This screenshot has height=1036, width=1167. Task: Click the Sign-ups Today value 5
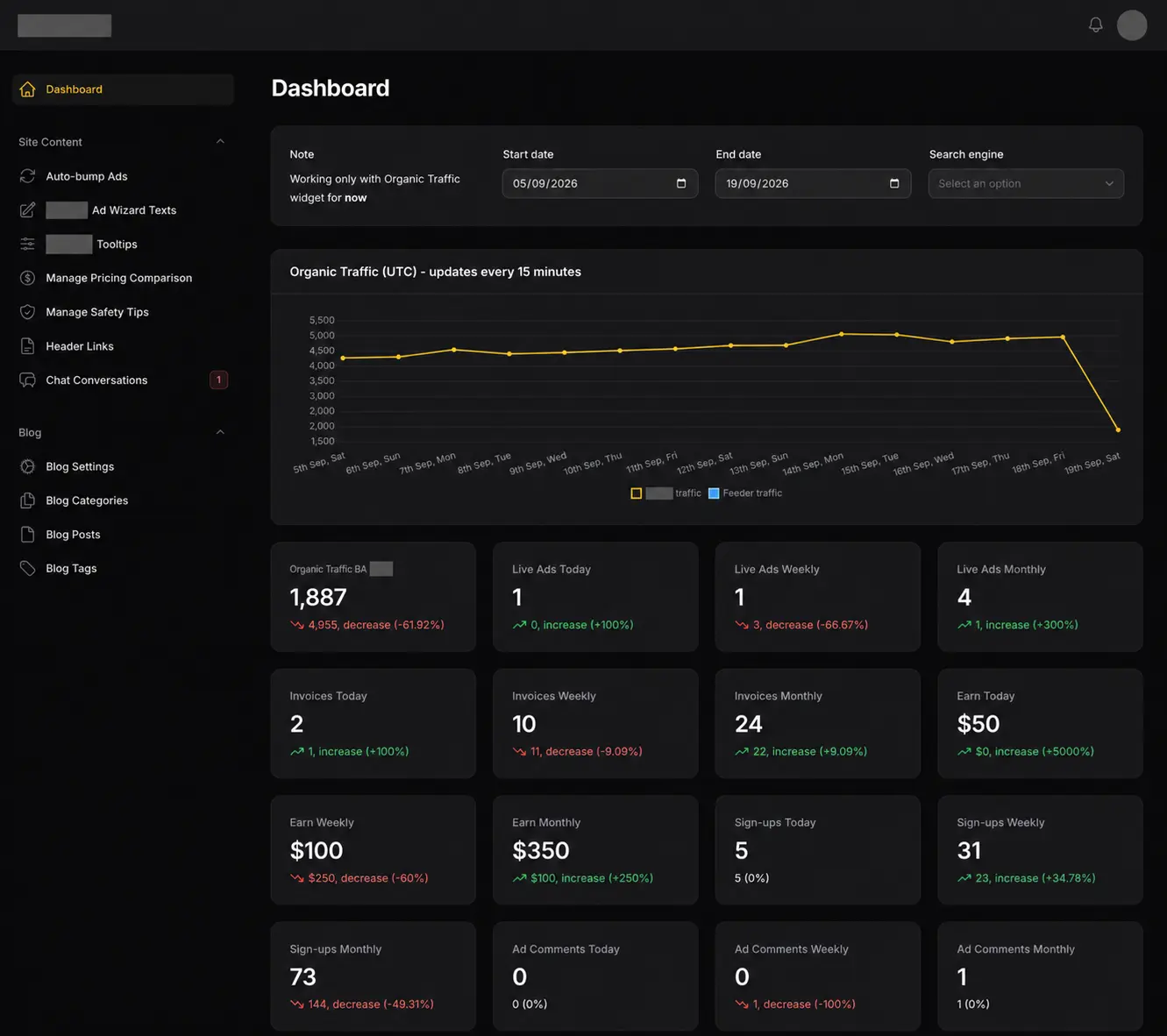pos(742,850)
